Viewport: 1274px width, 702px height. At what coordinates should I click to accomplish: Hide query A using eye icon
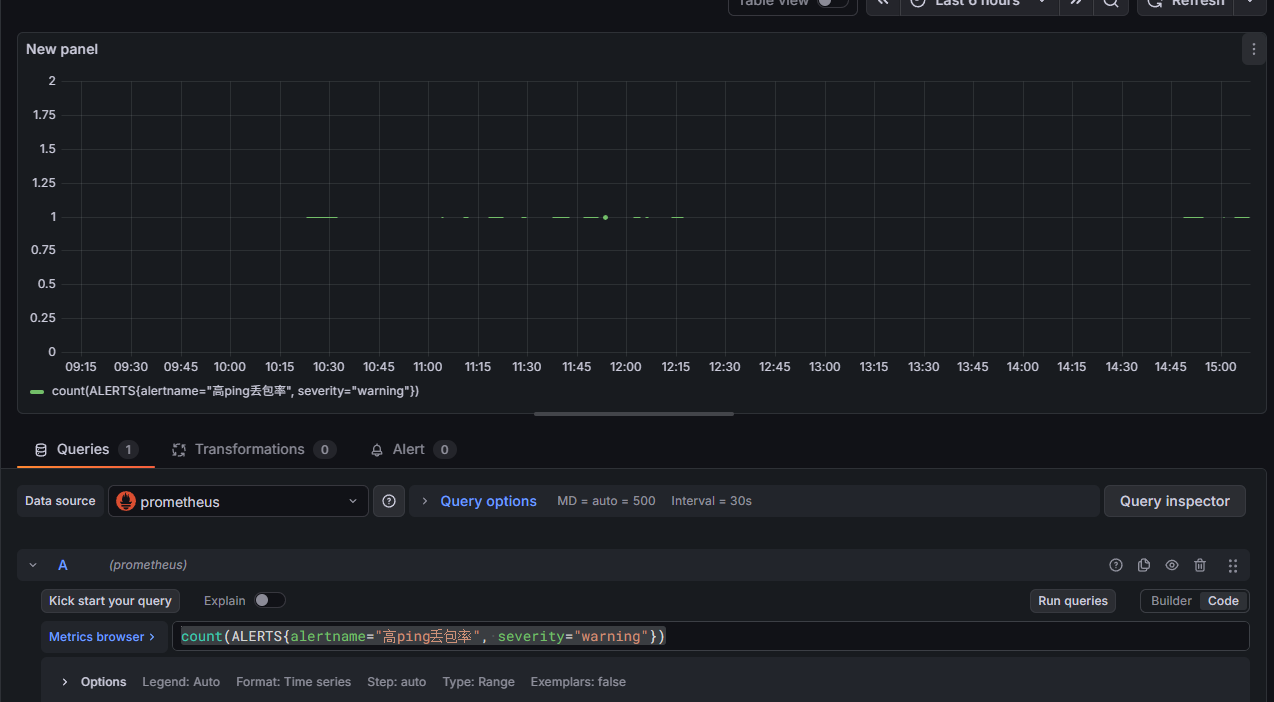[x=1172, y=565]
